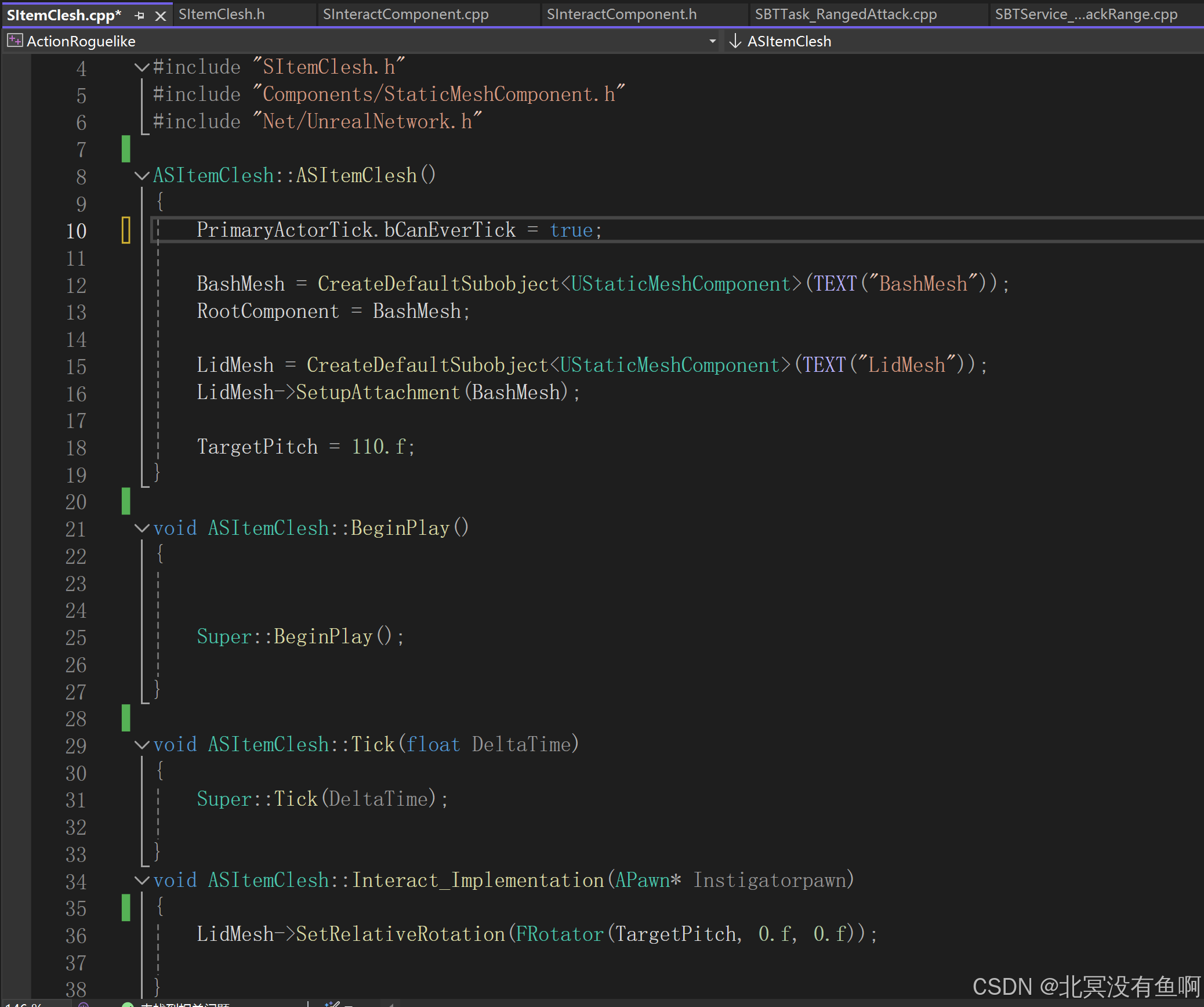The width and height of the screenshot is (1204, 1007).
Task: Fold the BeginPlay function at line 21
Action: click(x=141, y=528)
